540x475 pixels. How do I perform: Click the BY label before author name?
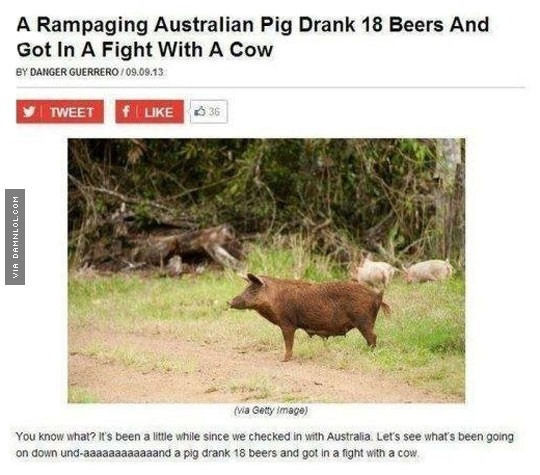[x=22, y=72]
